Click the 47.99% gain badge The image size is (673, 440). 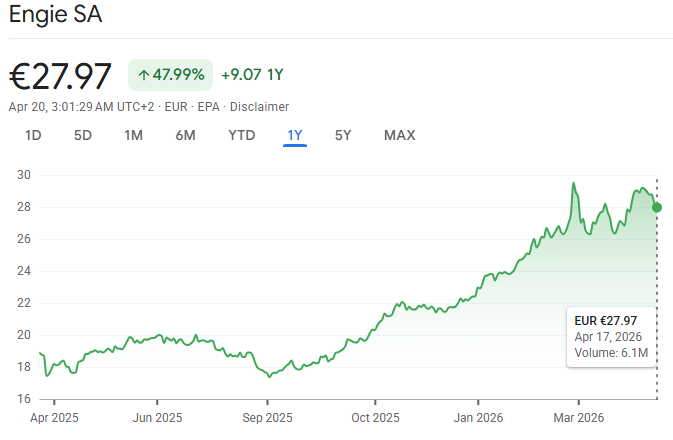[x=170, y=75]
